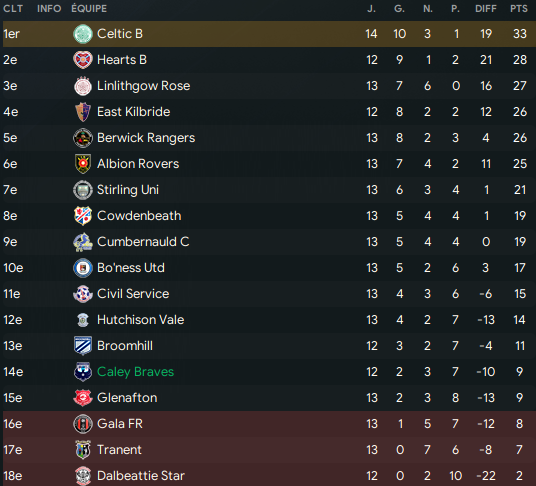Select the Gala FR club badge
This screenshot has width=536, height=486.
(x=83, y=423)
